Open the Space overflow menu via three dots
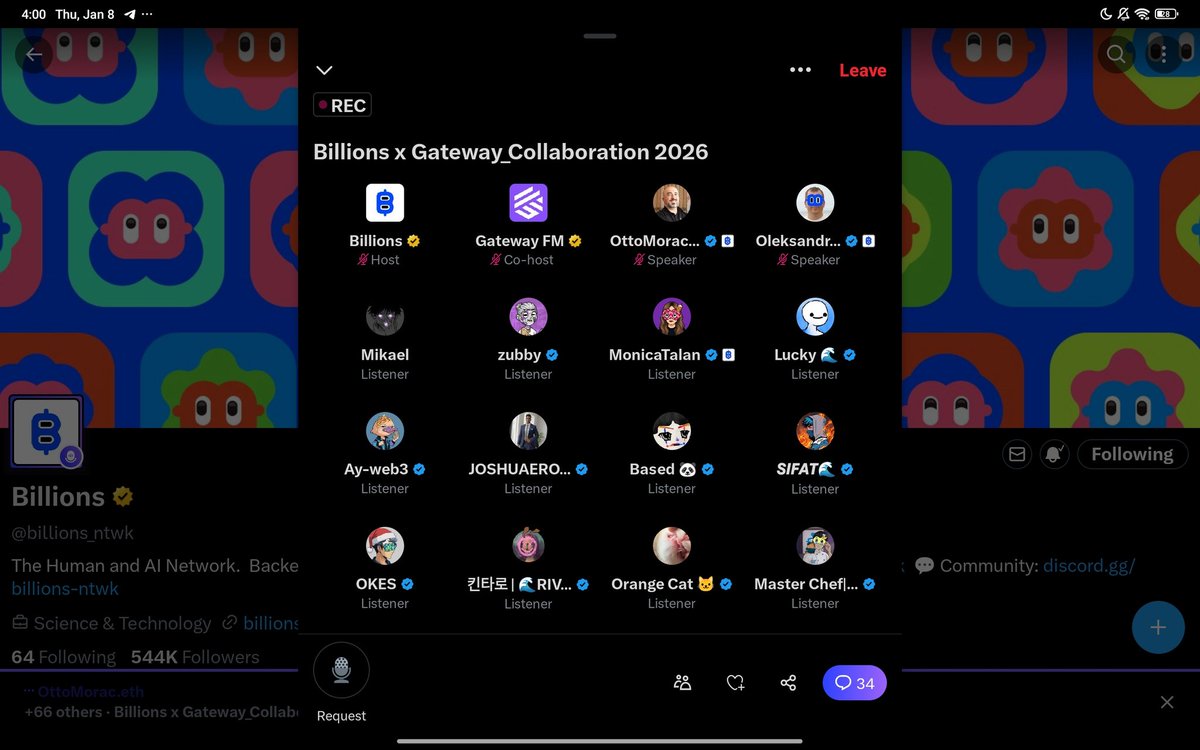Viewport: 1200px width, 750px height. click(x=800, y=70)
